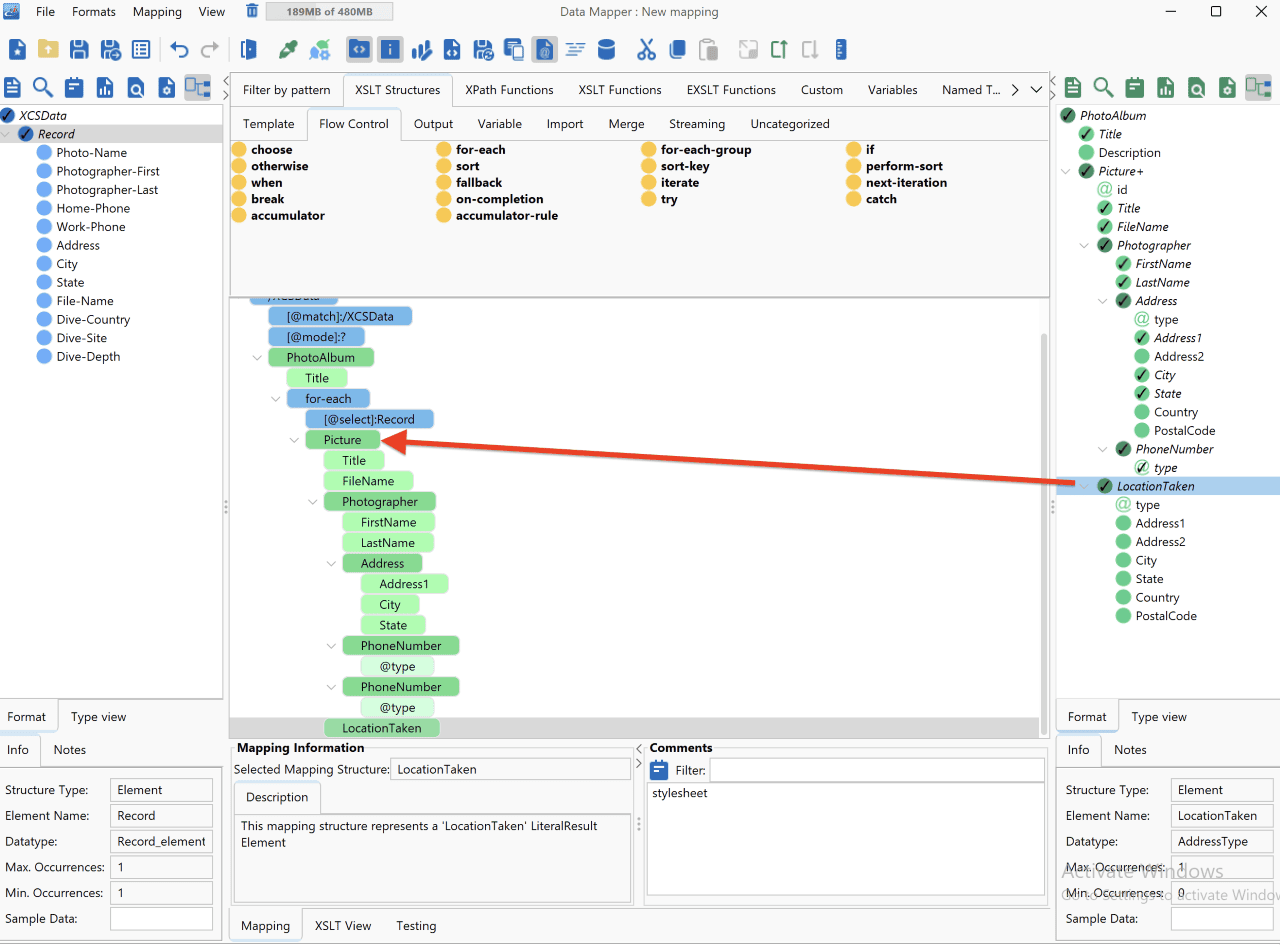Screen dimensions: 1280x945
Task: Open the Testing tab at bottom
Action: pyautogui.click(x=416, y=926)
